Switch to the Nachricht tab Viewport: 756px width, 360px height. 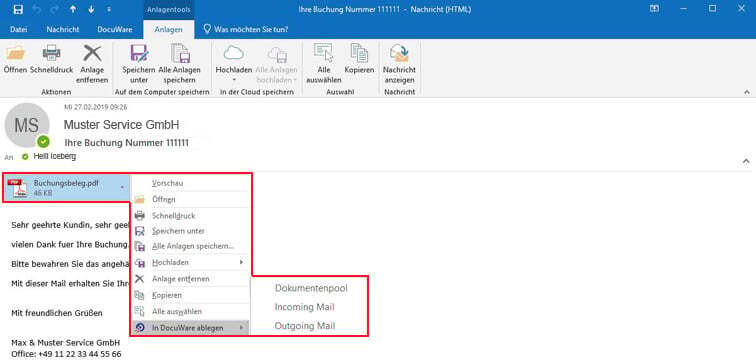click(x=63, y=29)
